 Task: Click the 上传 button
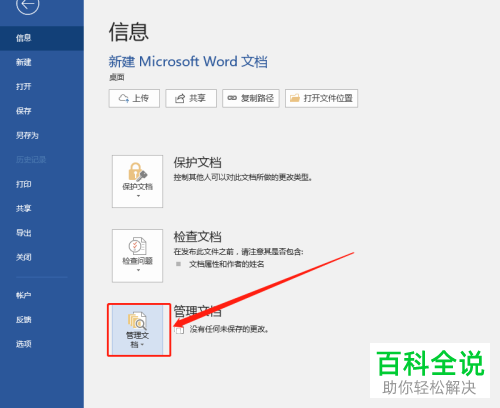[134, 98]
